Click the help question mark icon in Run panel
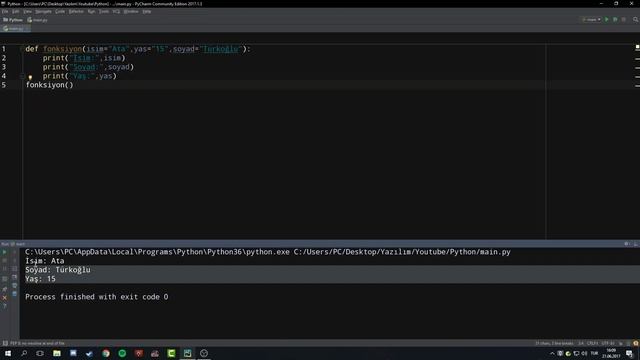The image size is (640, 360). tap(4, 306)
